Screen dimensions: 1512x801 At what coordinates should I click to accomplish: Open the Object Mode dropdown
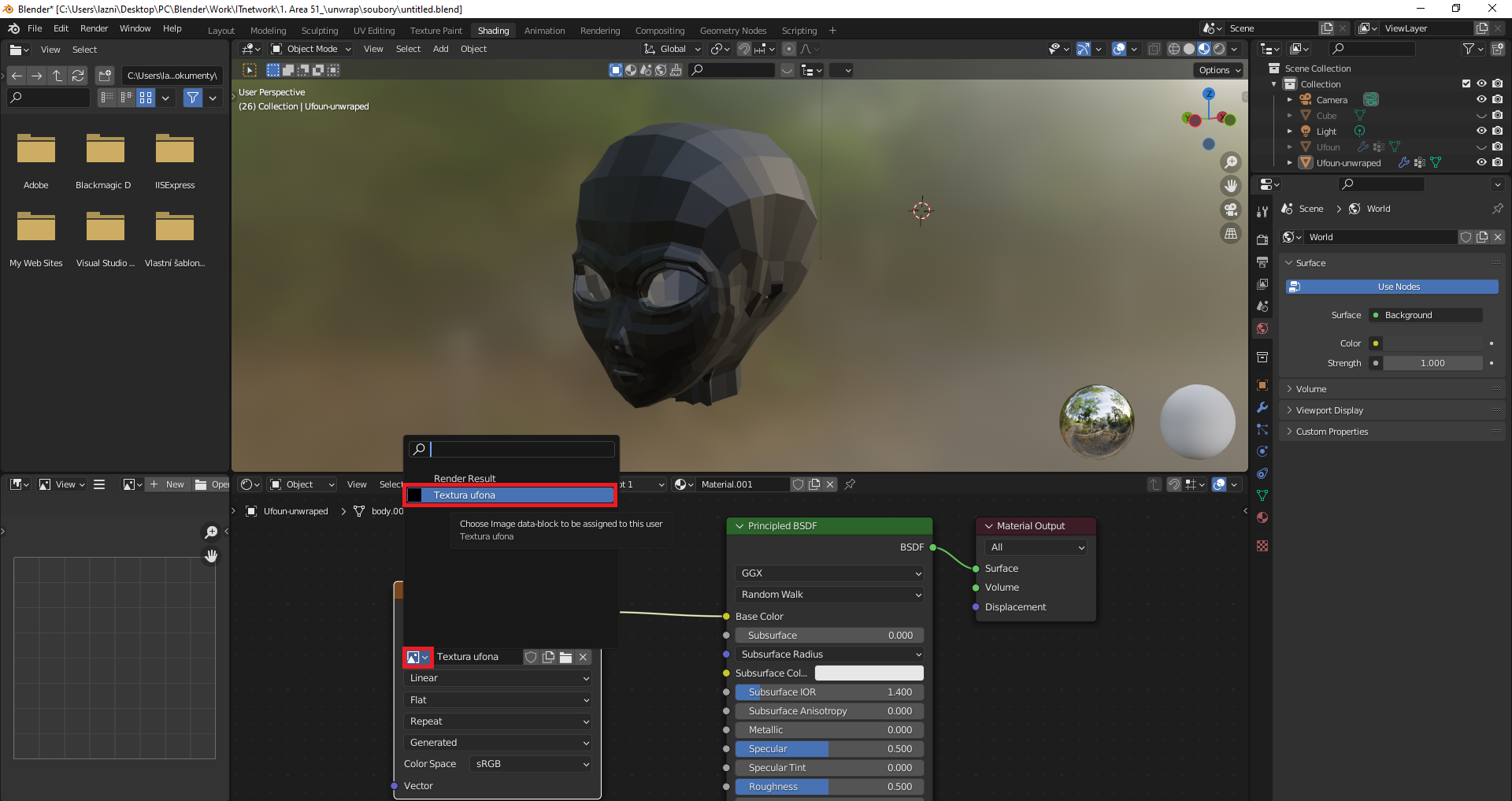coord(311,49)
